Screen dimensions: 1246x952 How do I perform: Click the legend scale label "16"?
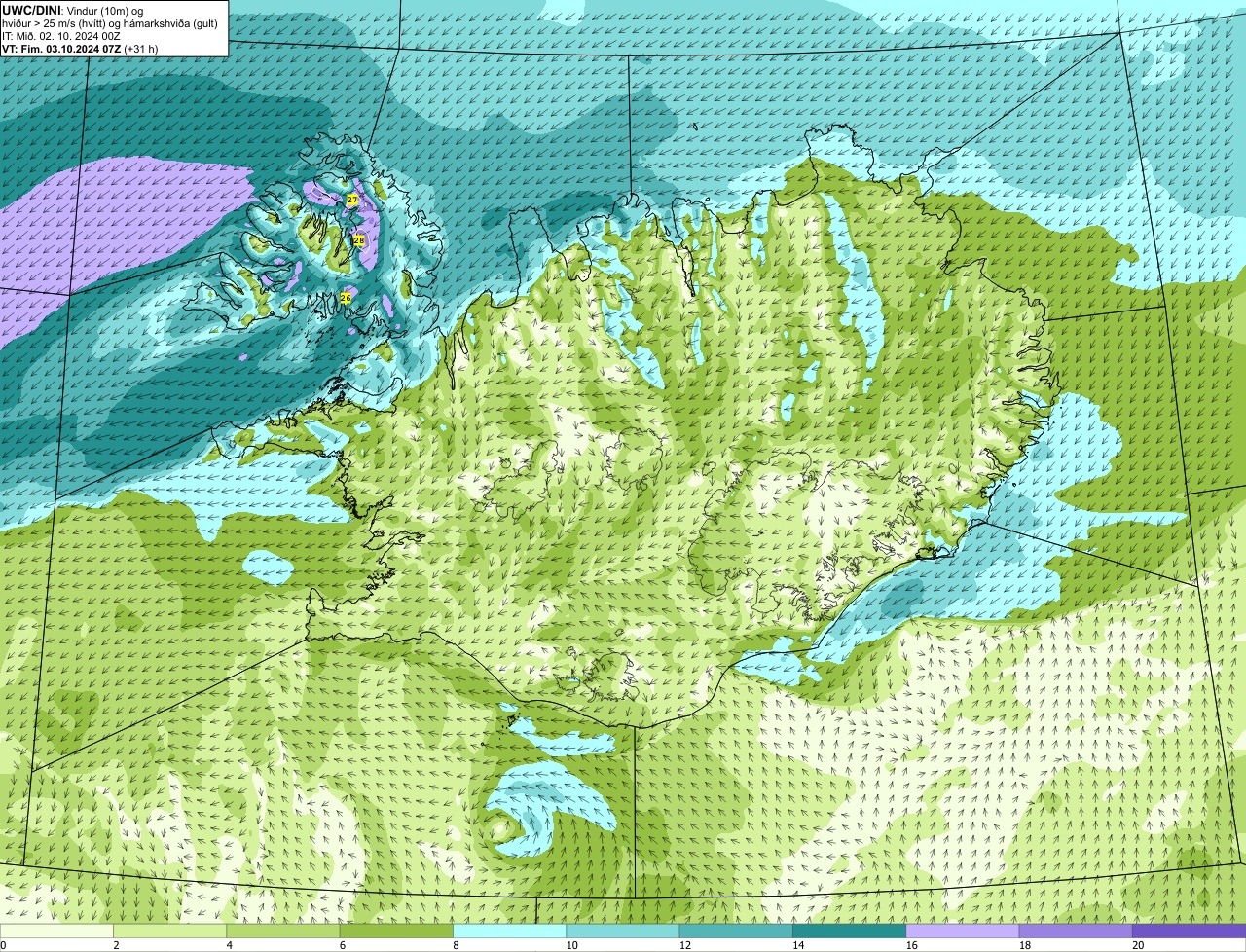911,945
